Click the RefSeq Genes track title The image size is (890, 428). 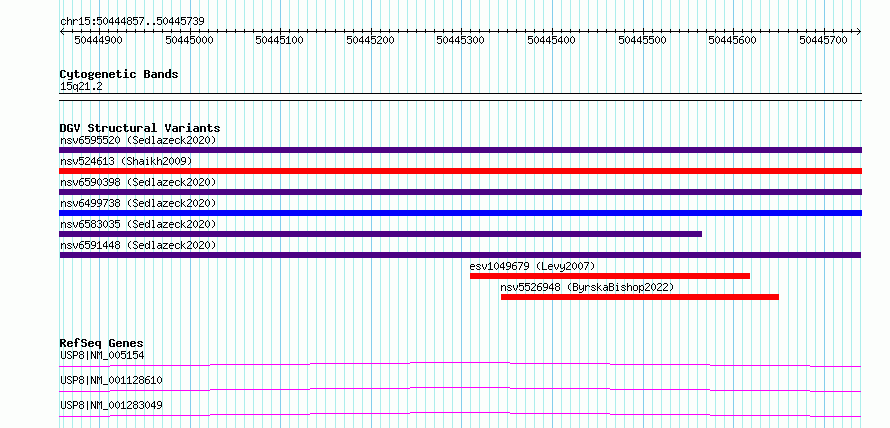(x=102, y=343)
